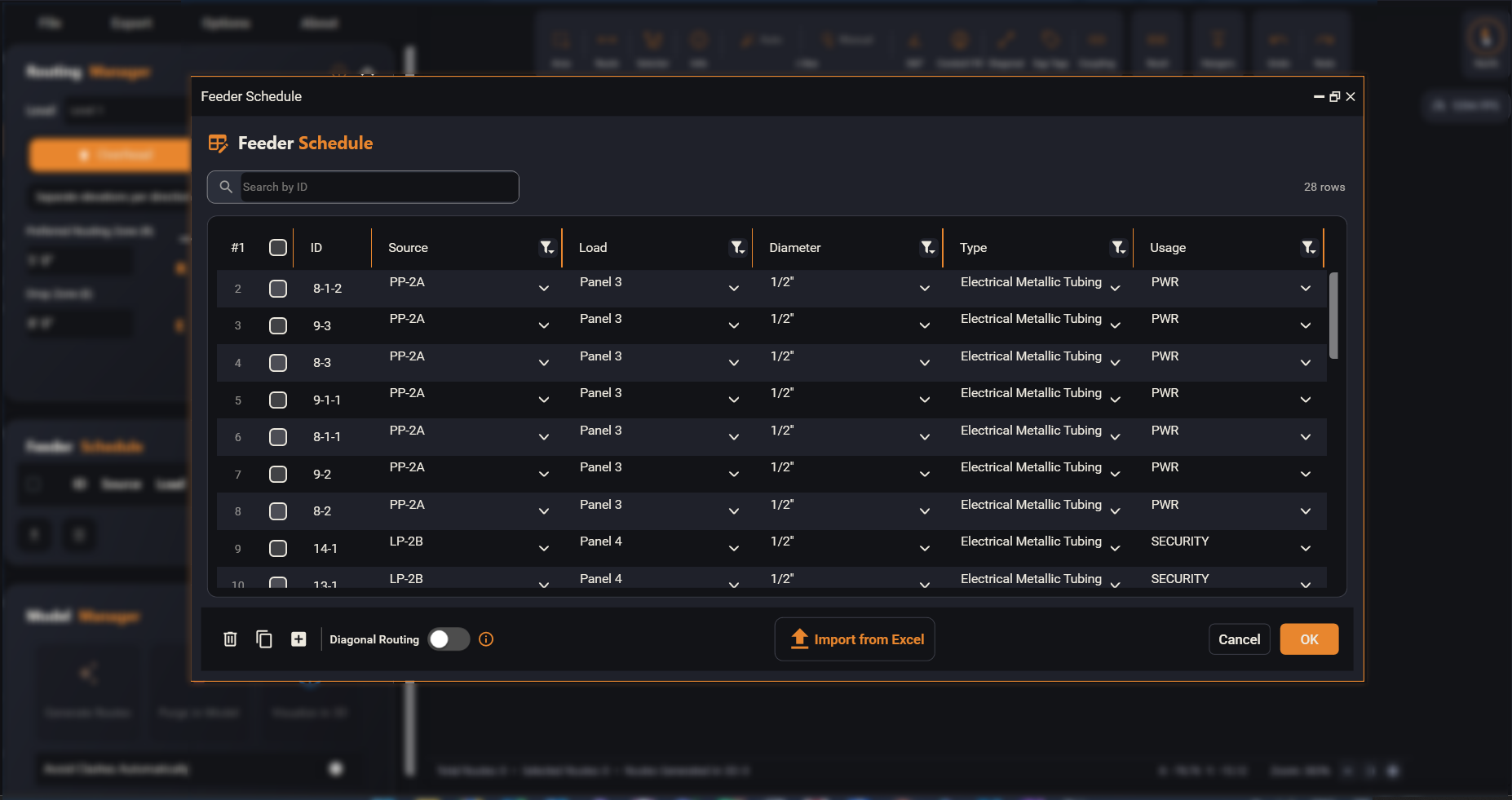
Task: Confirm with the OK button
Action: pyautogui.click(x=1309, y=639)
